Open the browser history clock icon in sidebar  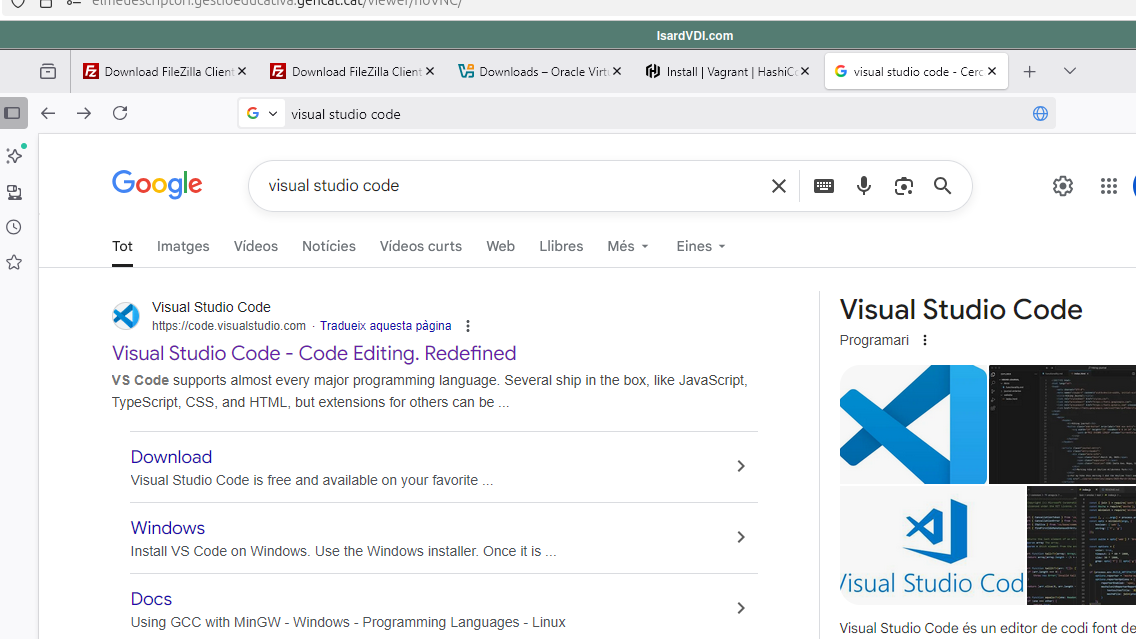[14, 227]
